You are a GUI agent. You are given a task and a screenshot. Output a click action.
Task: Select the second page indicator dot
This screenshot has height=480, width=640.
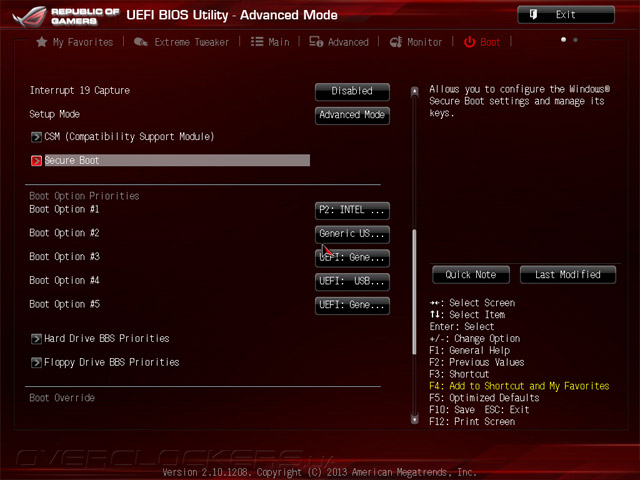[575, 40]
